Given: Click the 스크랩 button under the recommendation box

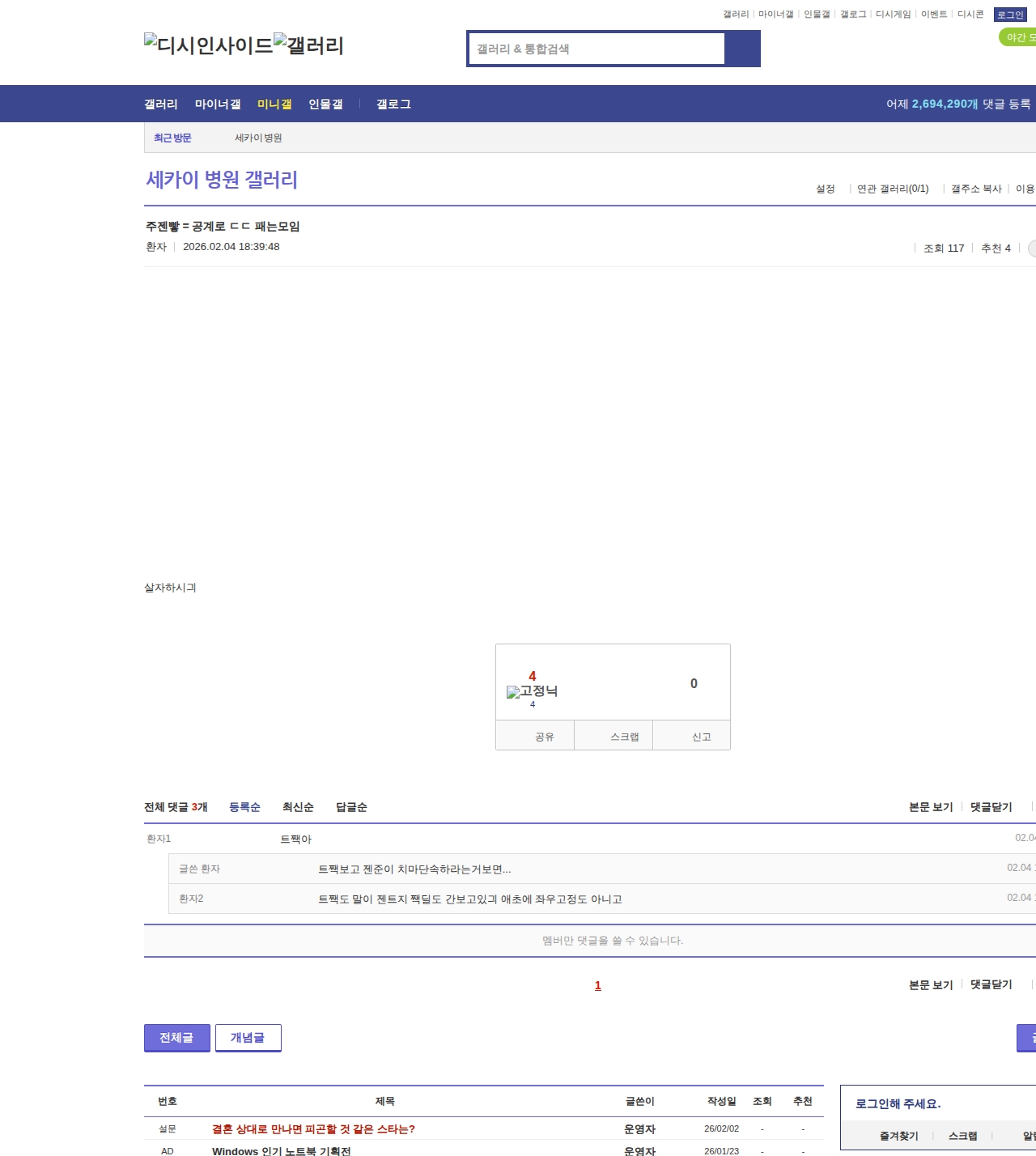Looking at the screenshot, I should click(624, 737).
